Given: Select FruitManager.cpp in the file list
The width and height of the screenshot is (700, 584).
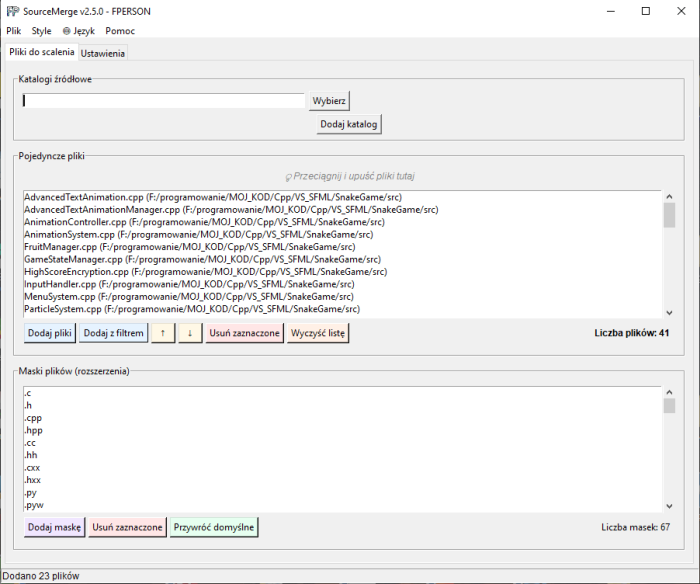Looking at the screenshot, I should tap(190, 246).
